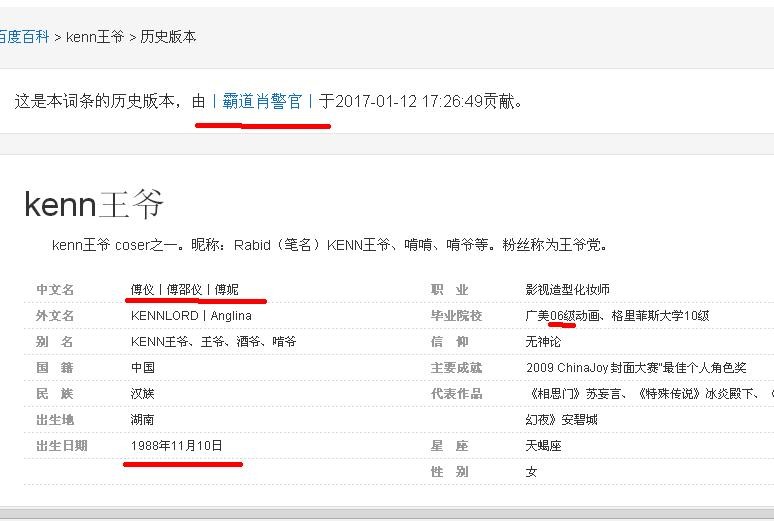Click the birthplace value 湖南
774x521 pixels.
click(x=143, y=420)
